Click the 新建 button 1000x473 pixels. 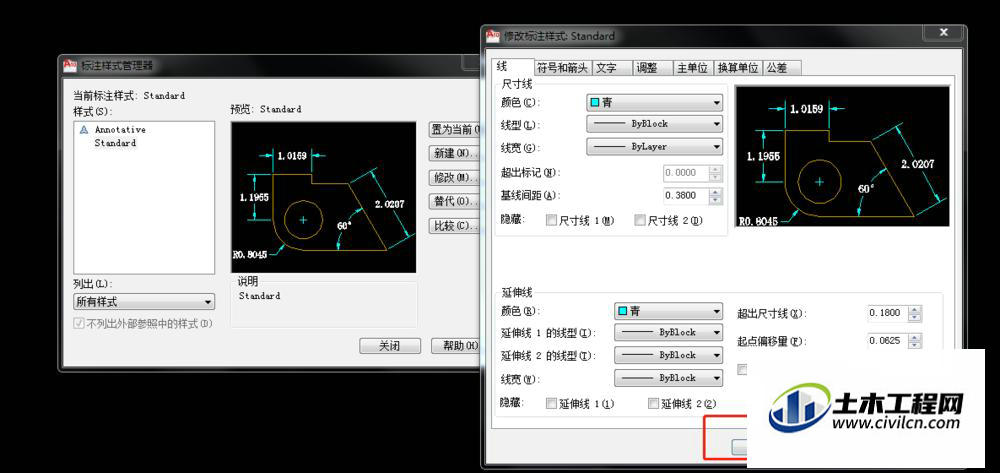[x=453, y=154]
